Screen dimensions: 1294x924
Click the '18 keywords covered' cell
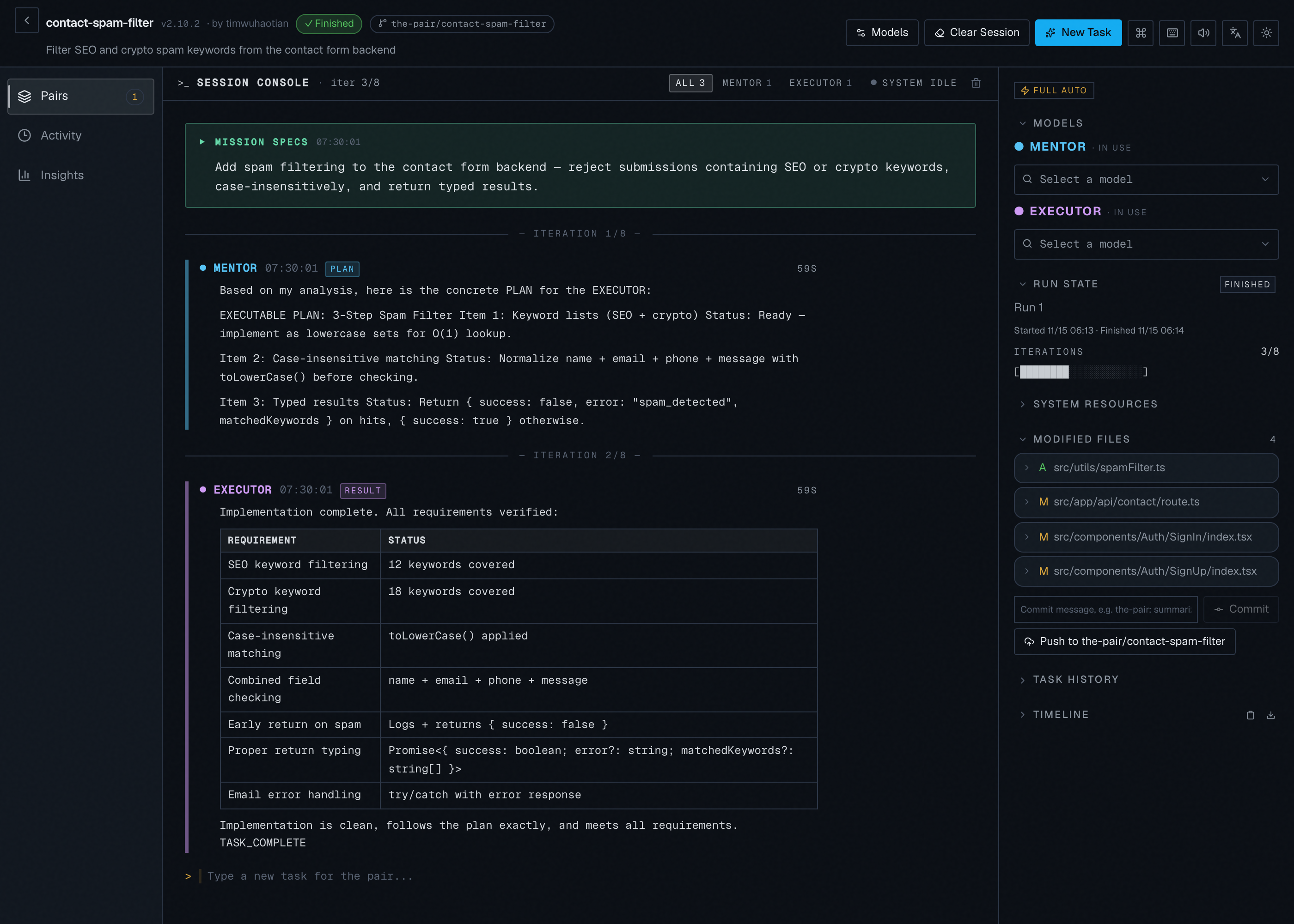pyautogui.click(x=598, y=601)
